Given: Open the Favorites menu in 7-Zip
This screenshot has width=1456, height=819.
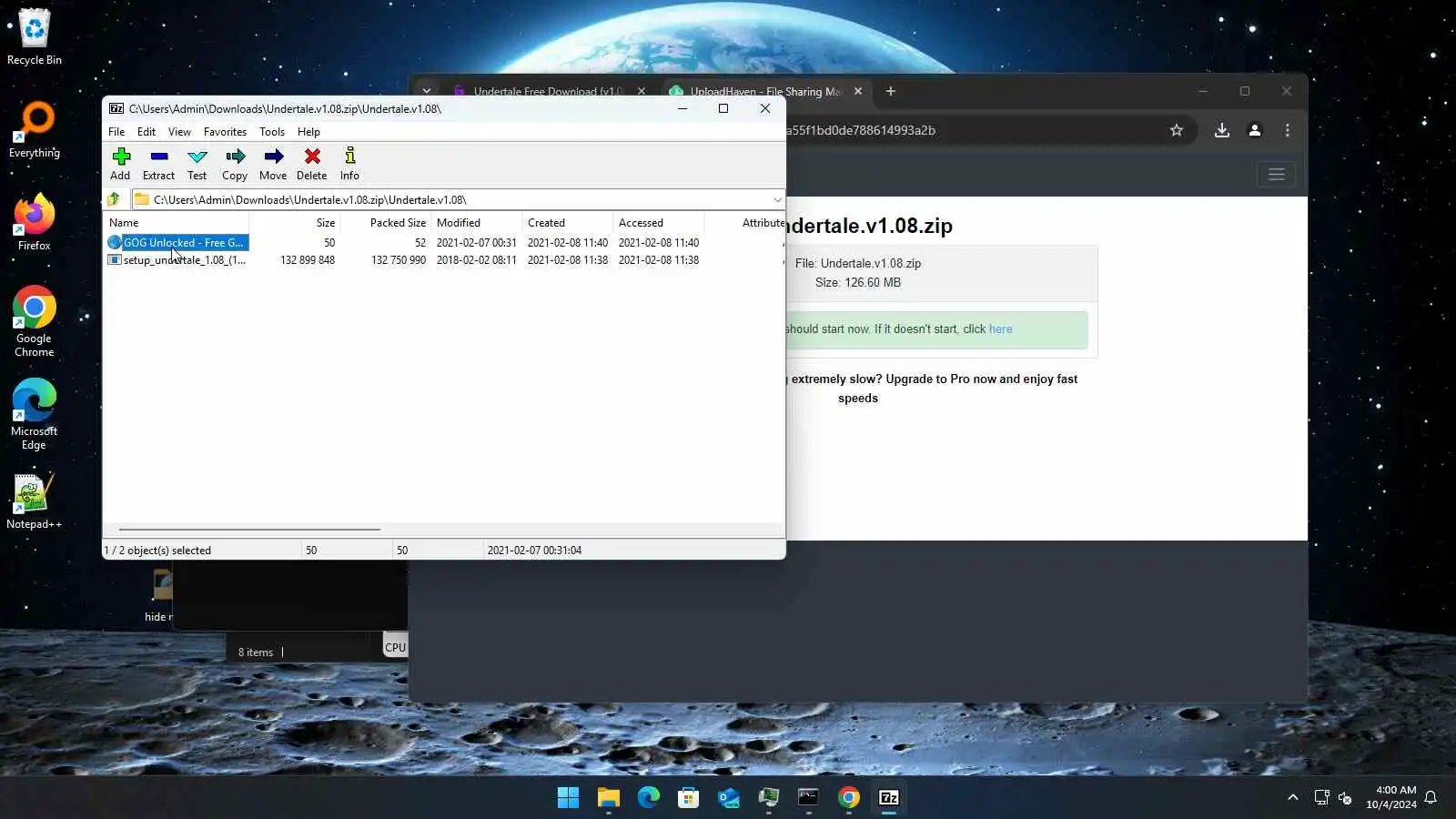Looking at the screenshot, I should (x=225, y=132).
